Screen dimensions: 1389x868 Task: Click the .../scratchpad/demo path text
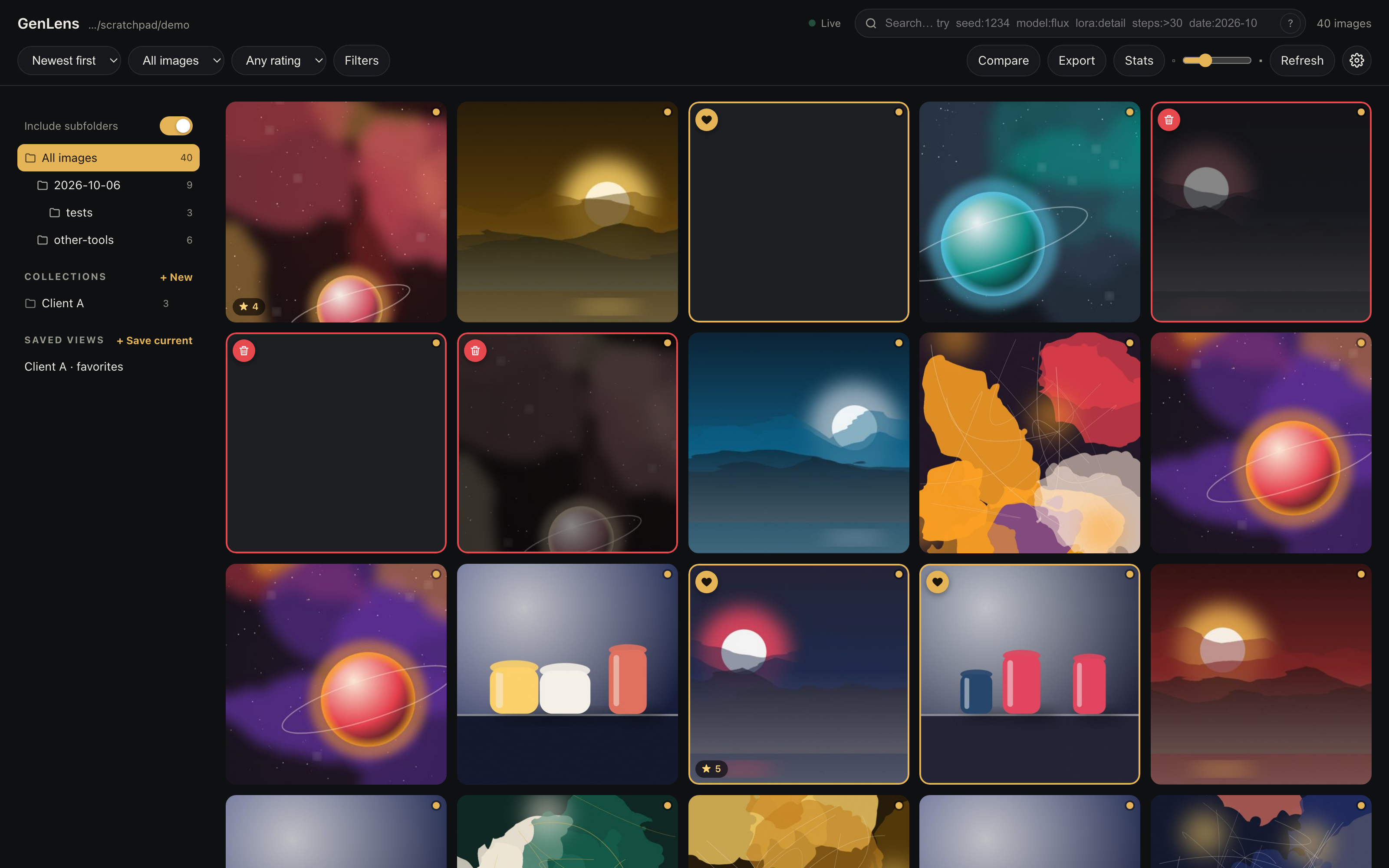click(x=139, y=25)
